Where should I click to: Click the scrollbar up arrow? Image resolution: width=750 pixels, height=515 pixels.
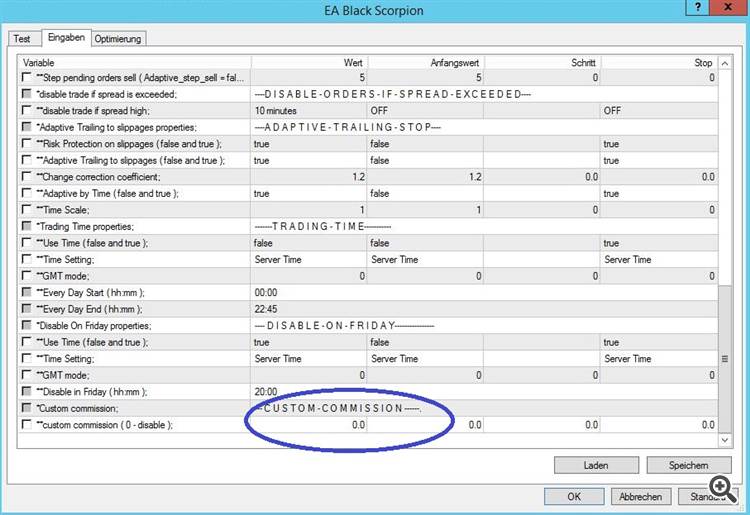[x=725, y=63]
